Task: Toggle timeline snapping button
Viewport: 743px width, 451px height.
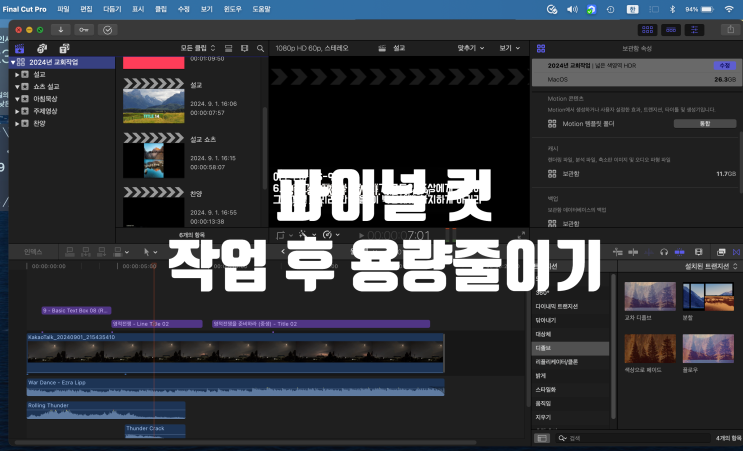Action: 680,252
